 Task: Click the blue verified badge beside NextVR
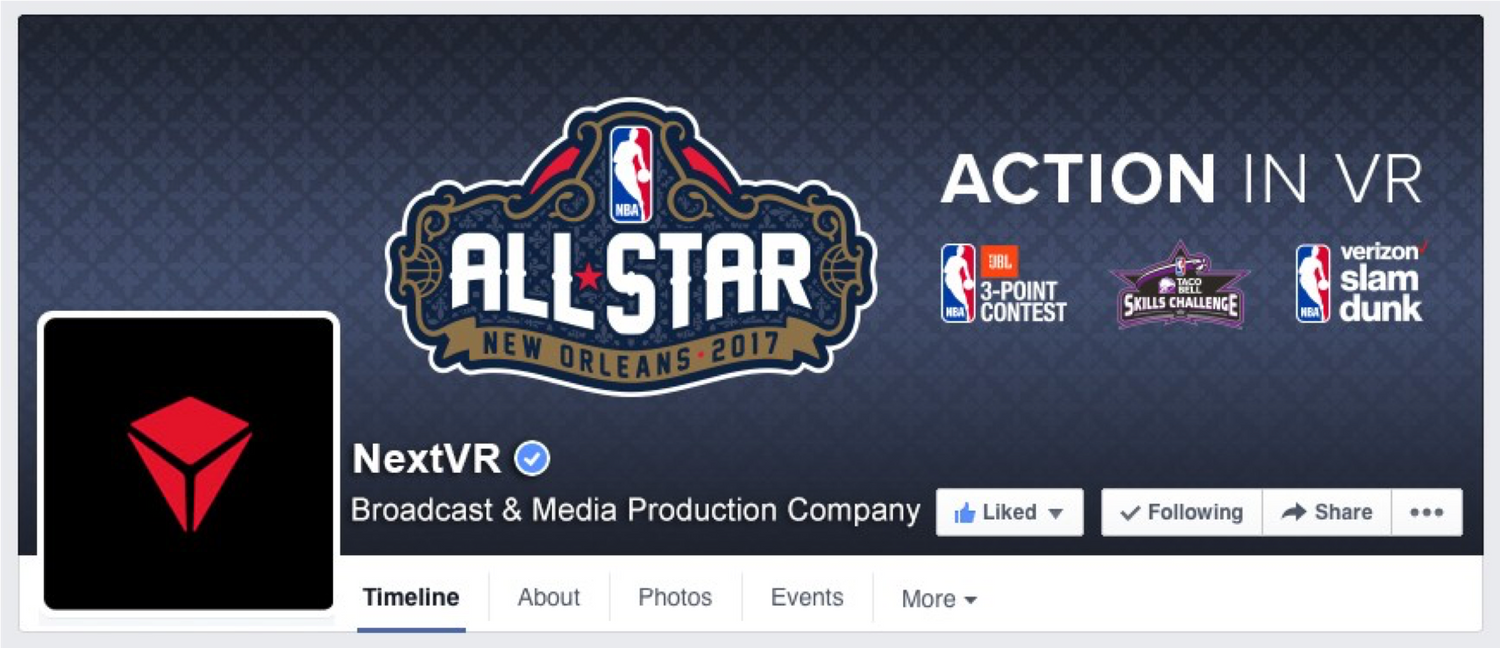[x=532, y=459]
